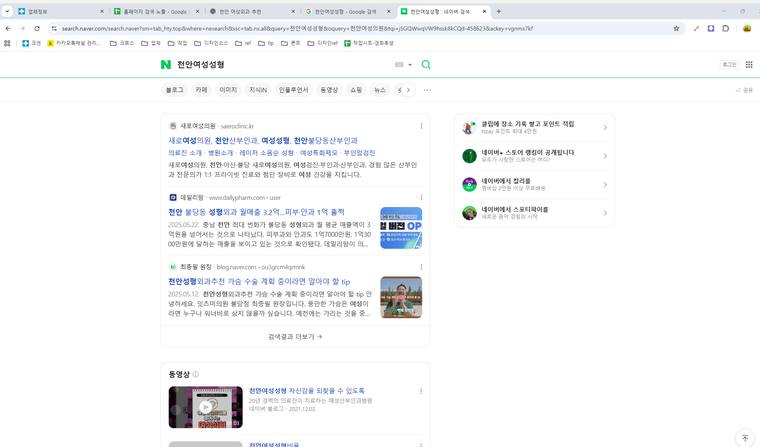760x447 pixels.
Task: Click the 로그인 login button
Action: [x=729, y=64]
